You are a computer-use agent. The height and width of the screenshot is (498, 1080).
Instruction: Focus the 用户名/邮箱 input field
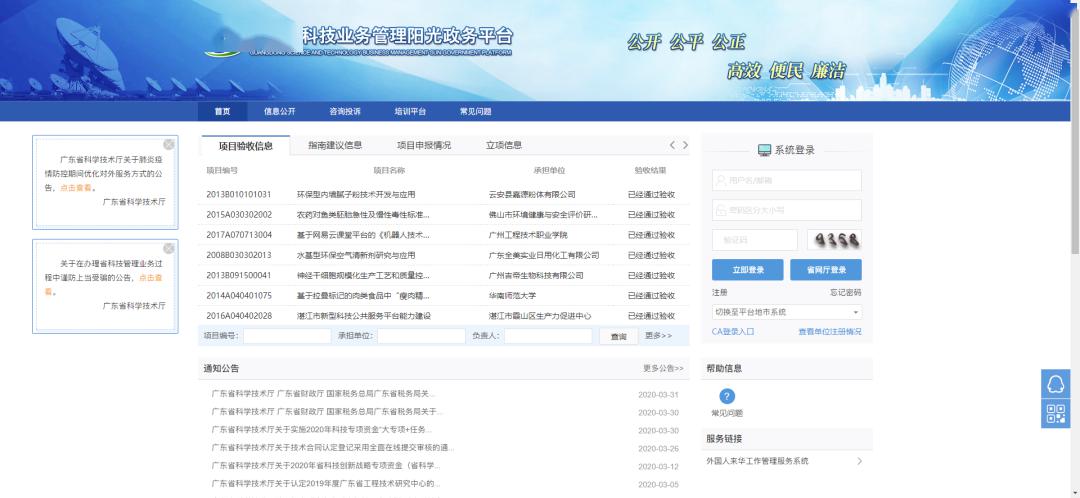(786, 181)
